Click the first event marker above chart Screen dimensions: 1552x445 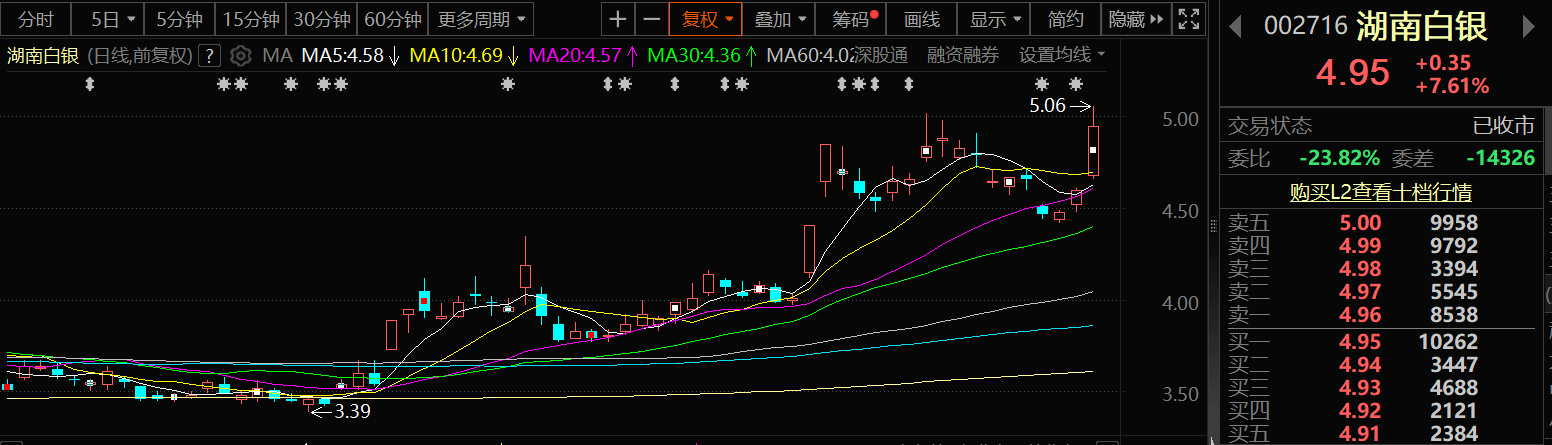tap(90, 85)
